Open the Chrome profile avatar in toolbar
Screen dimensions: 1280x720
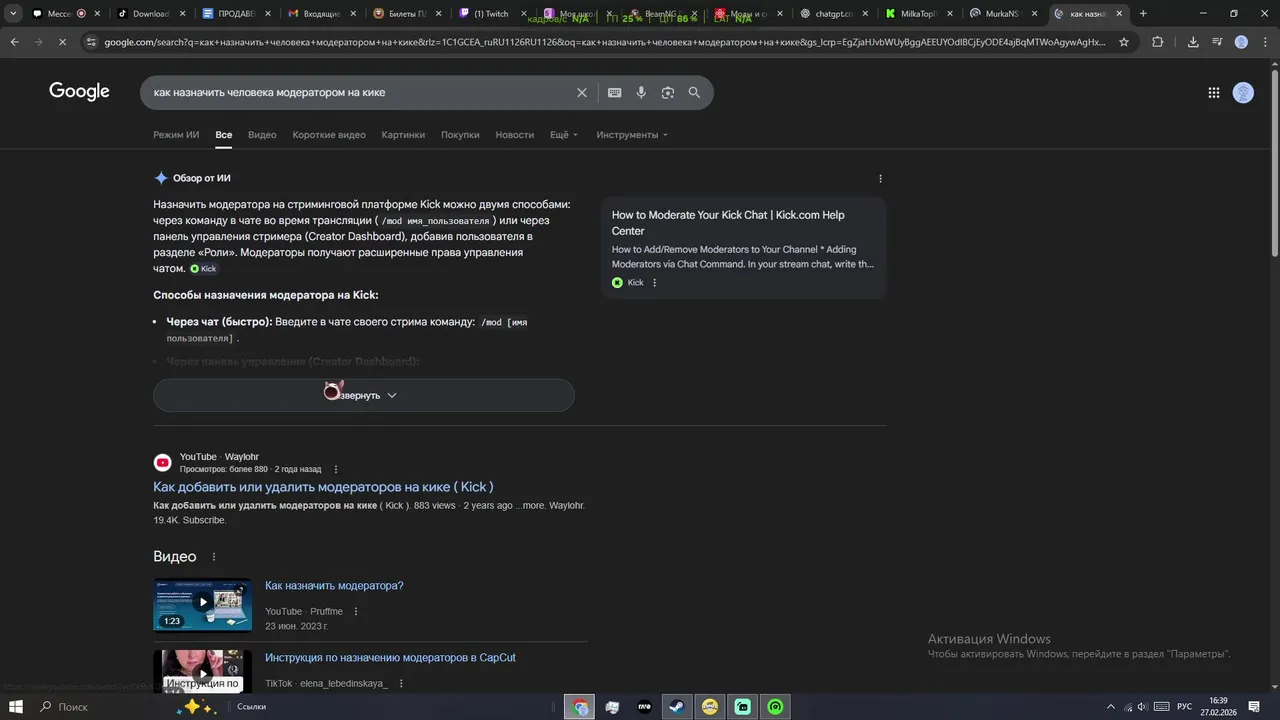pos(1241,42)
